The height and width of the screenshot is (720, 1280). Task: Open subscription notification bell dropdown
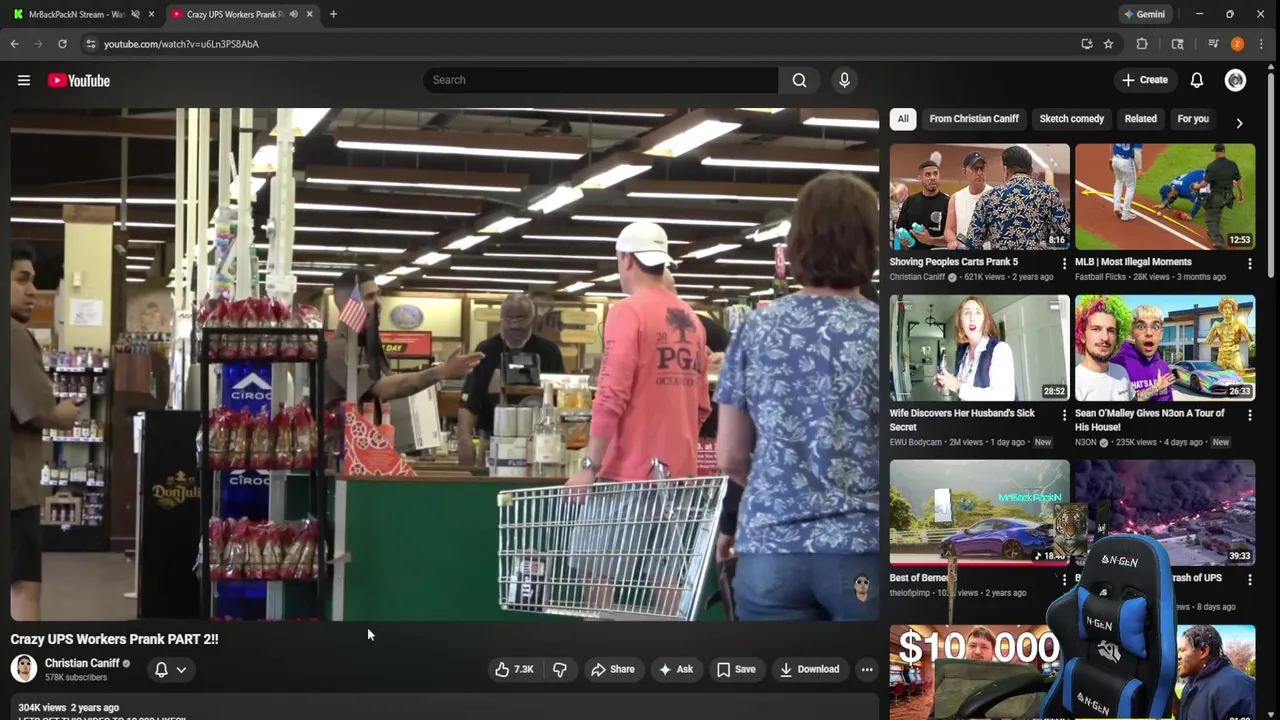[x=170, y=669]
